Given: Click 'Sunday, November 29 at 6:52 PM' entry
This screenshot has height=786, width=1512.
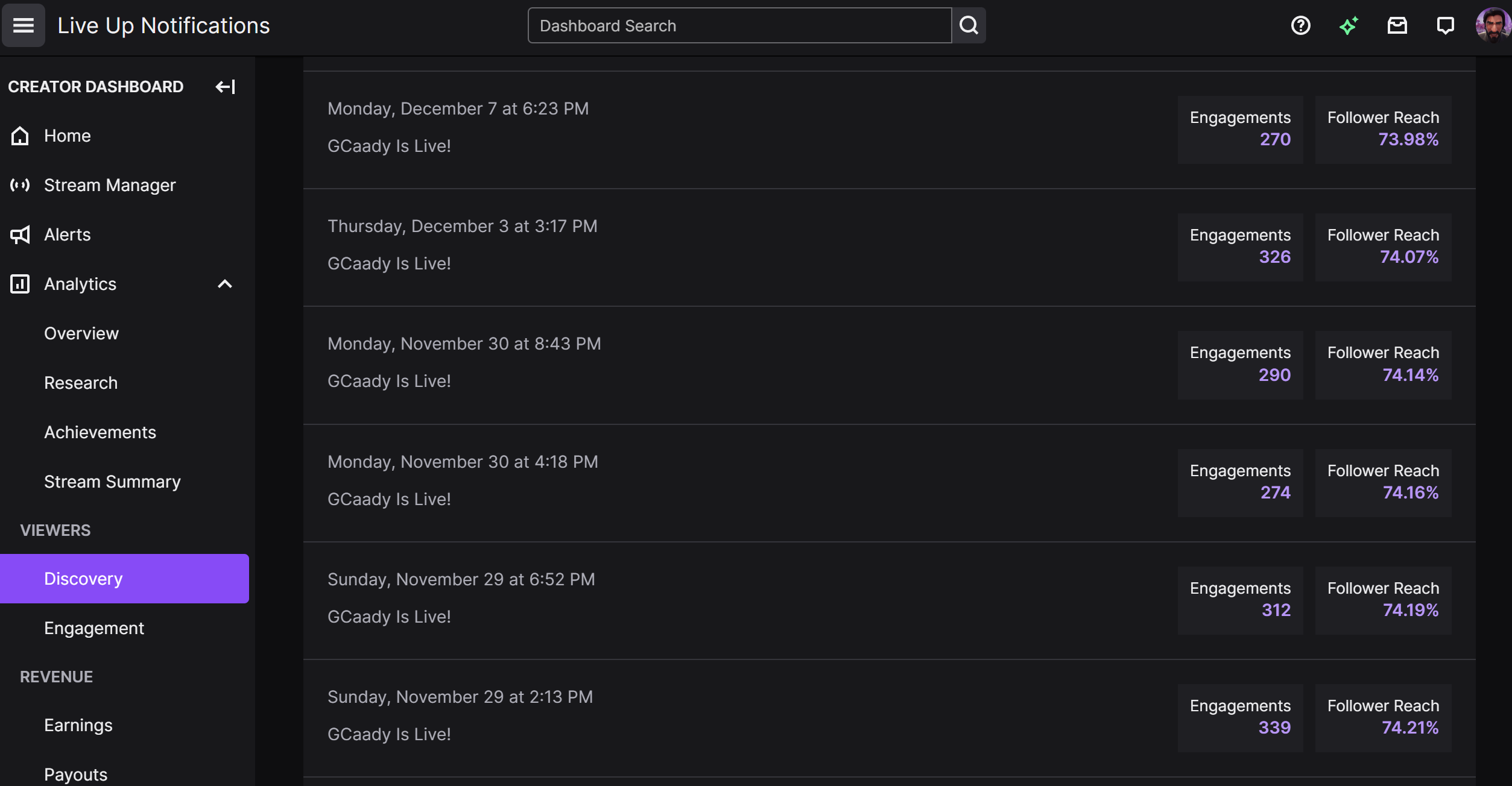Looking at the screenshot, I should point(461,579).
